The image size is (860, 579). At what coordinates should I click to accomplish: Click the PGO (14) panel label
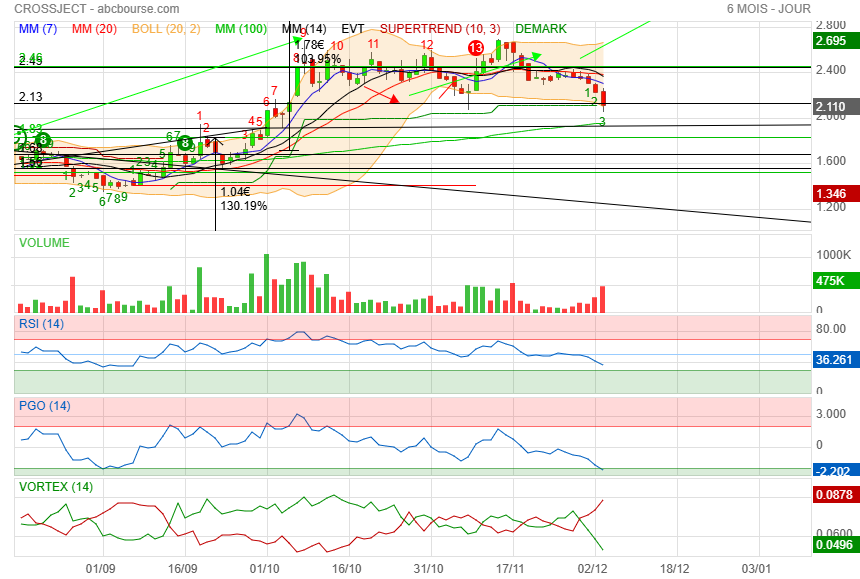pos(45,406)
